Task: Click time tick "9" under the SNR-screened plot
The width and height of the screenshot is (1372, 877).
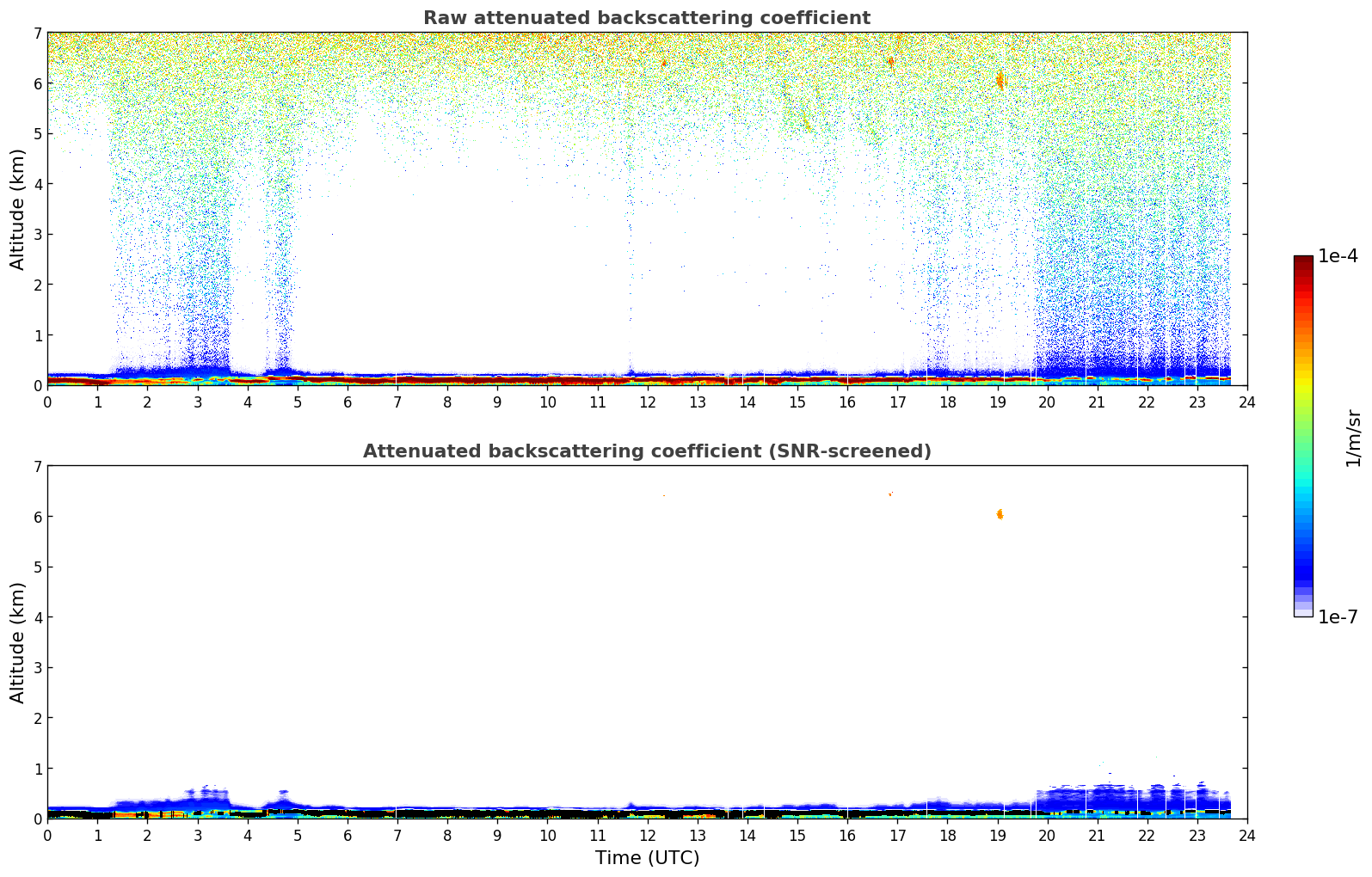Action: [497, 835]
